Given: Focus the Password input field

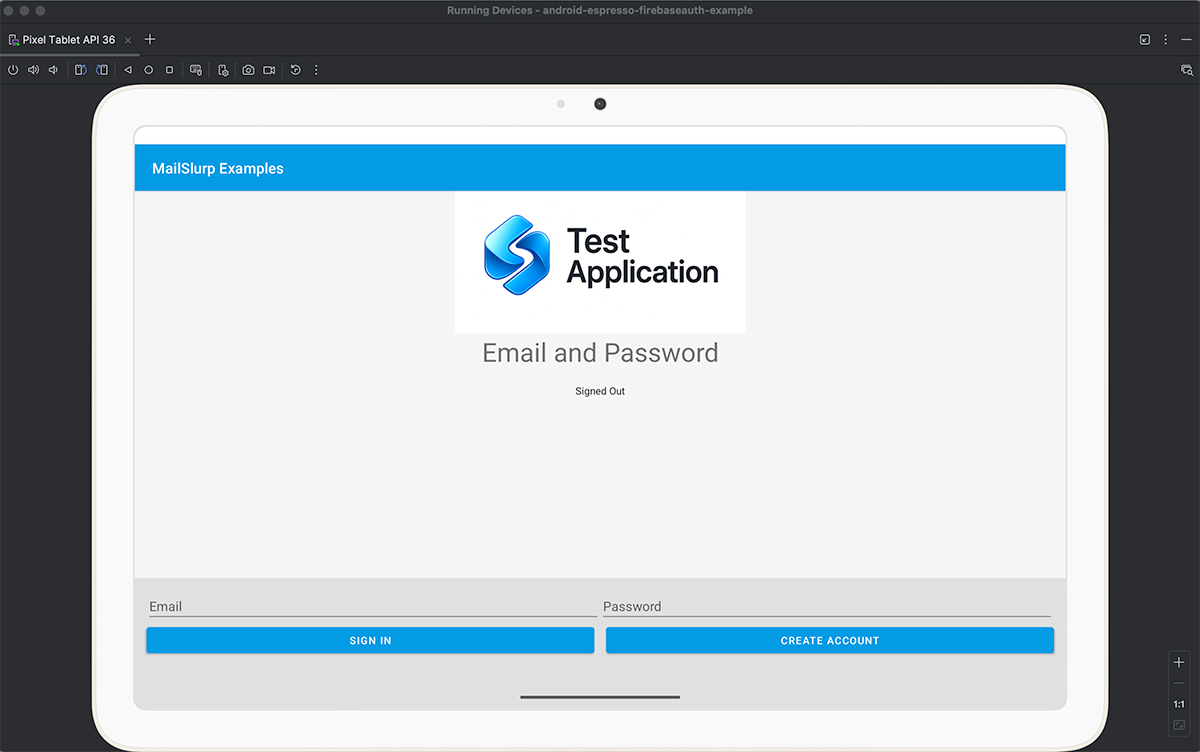Looking at the screenshot, I should [x=827, y=606].
